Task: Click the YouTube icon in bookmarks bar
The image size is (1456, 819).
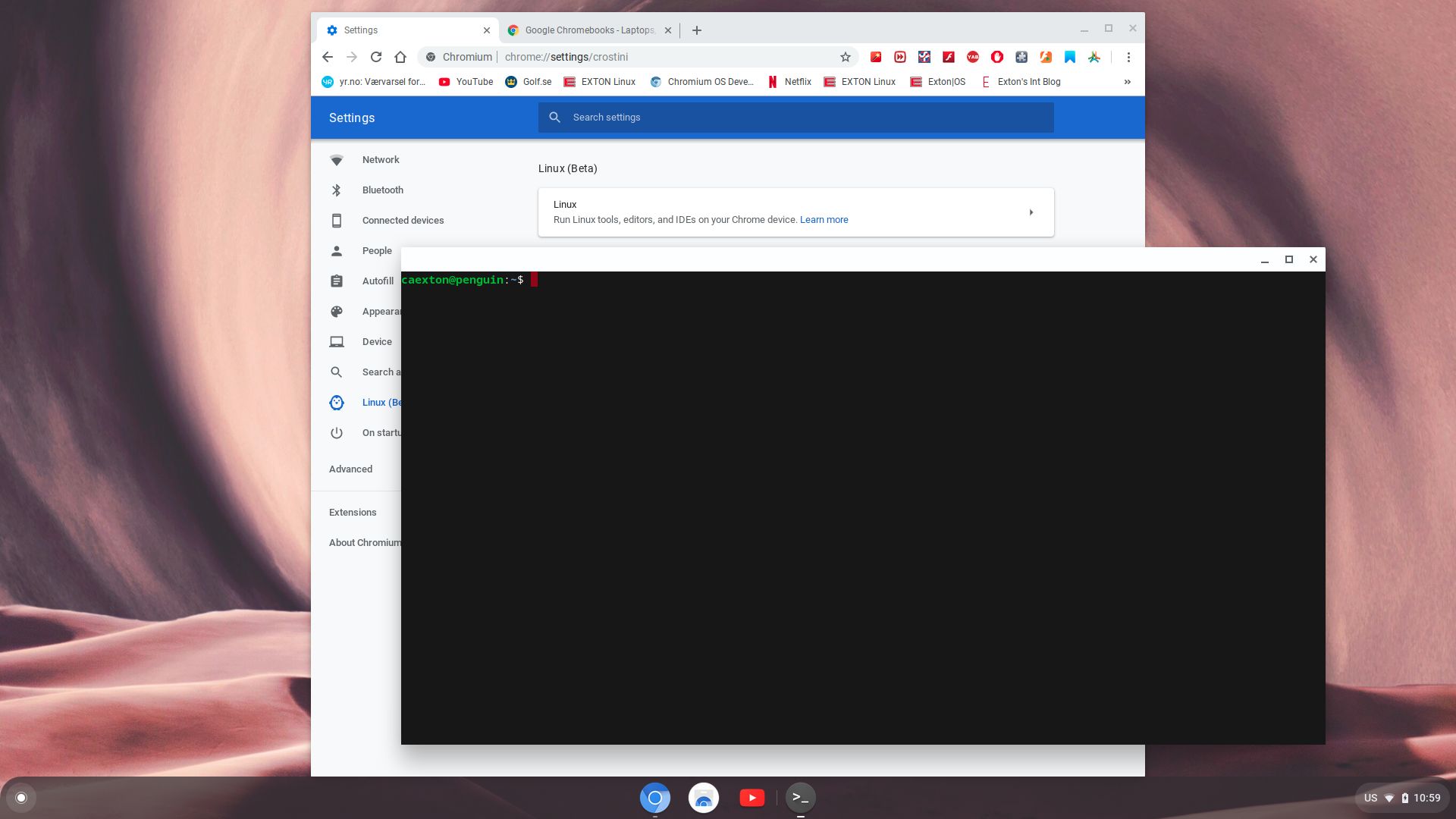Action: coord(444,81)
